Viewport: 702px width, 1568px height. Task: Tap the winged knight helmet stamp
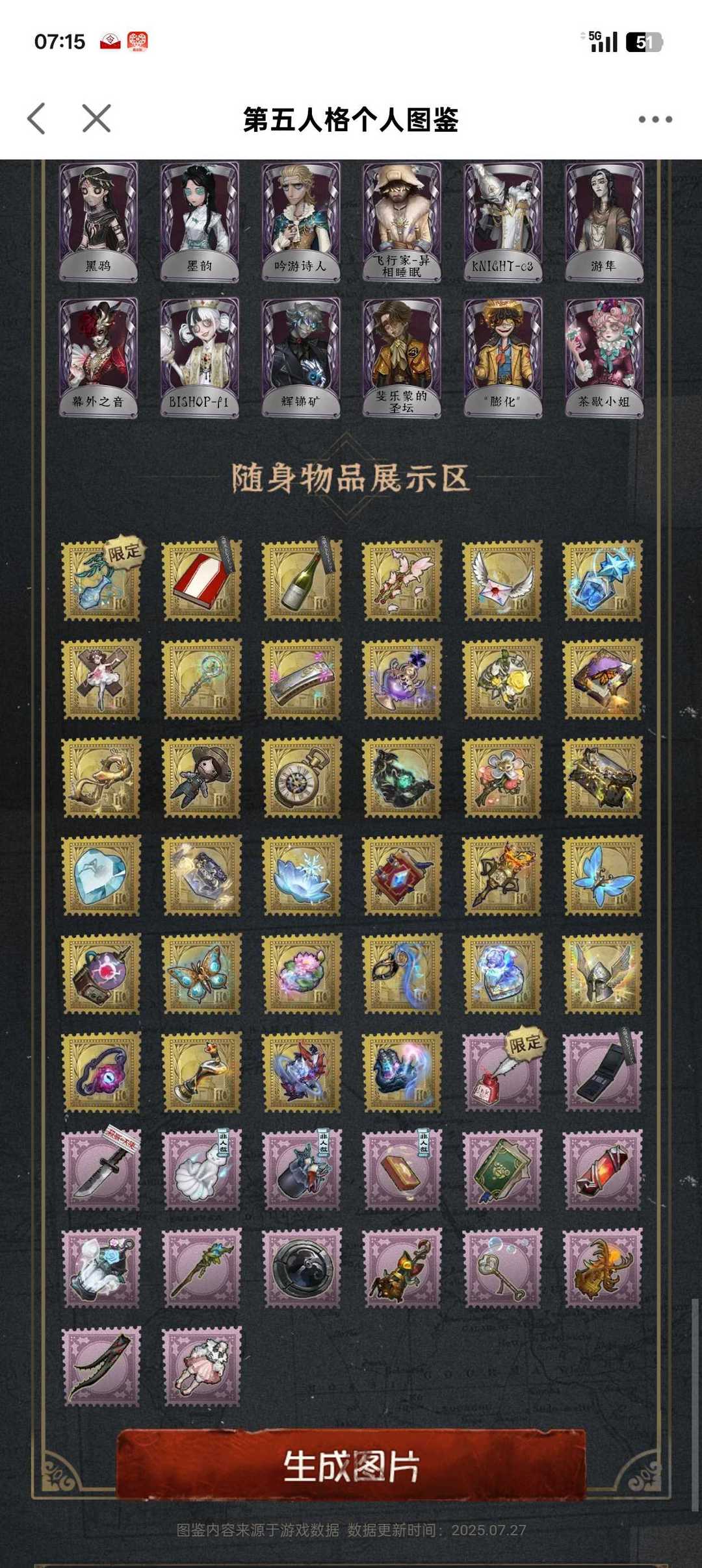[603, 974]
